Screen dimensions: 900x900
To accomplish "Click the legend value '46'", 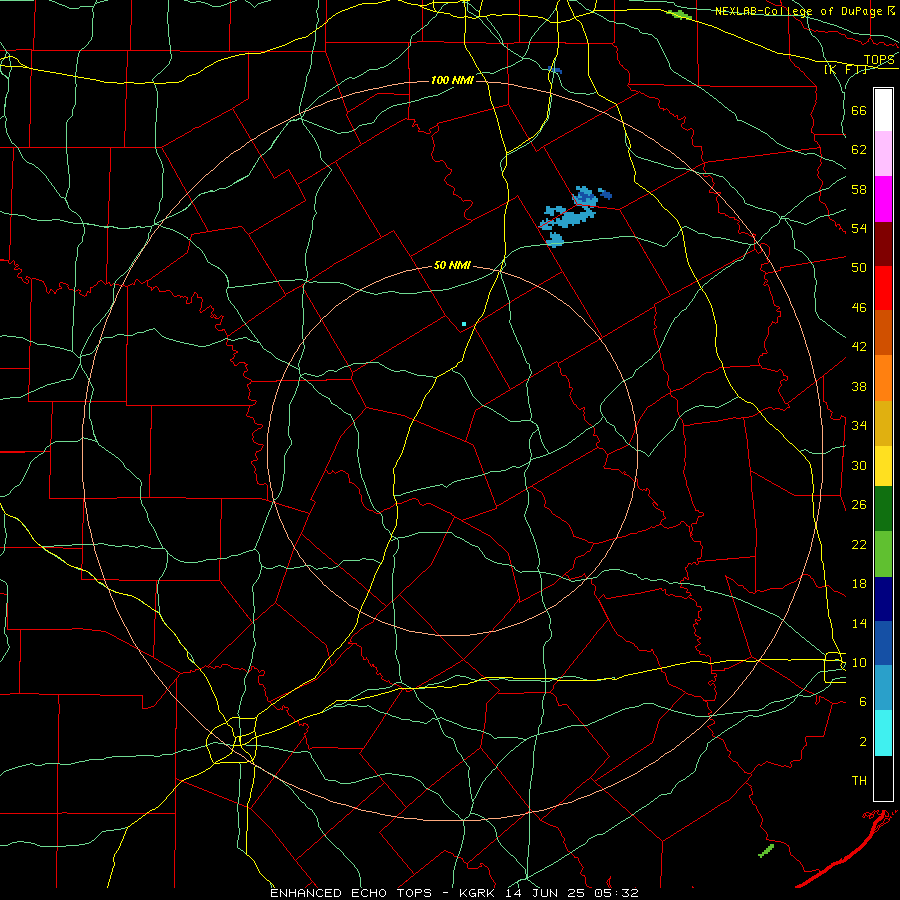I will (859, 308).
